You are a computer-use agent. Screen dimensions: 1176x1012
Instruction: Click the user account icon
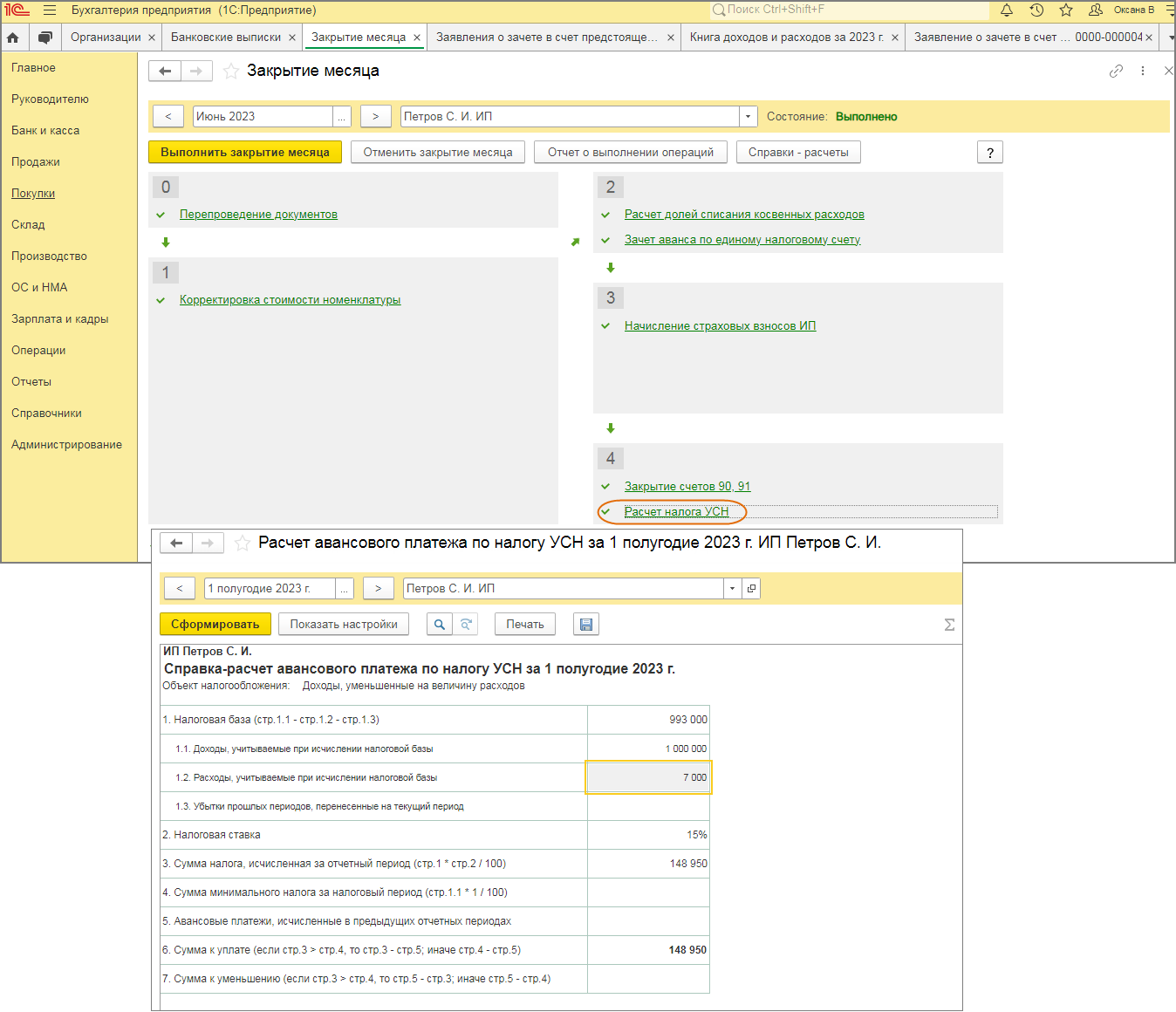[x=1096, y=10]
